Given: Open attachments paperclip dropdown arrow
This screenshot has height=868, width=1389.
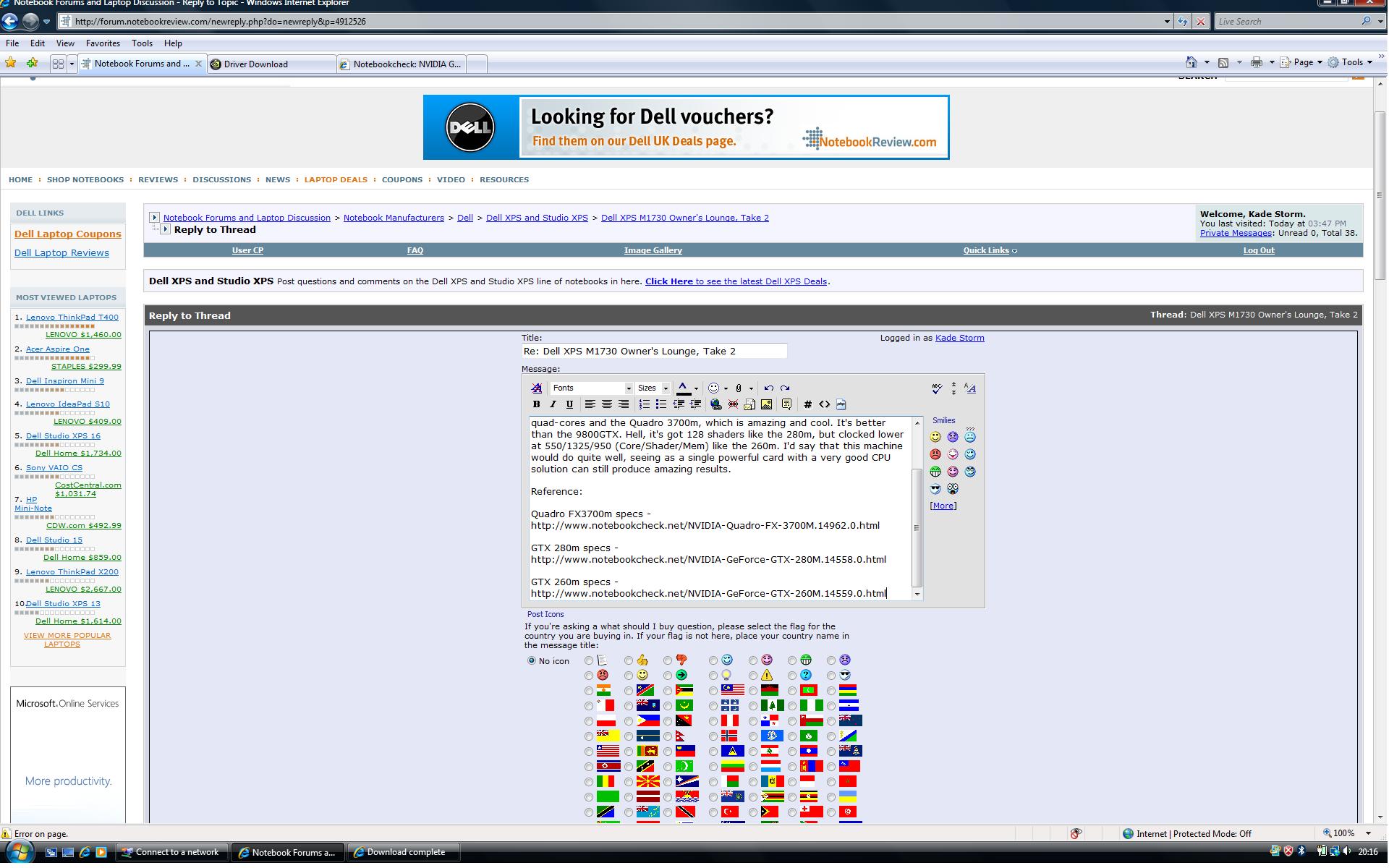Looking at the screenshot, I should (751, 388).
